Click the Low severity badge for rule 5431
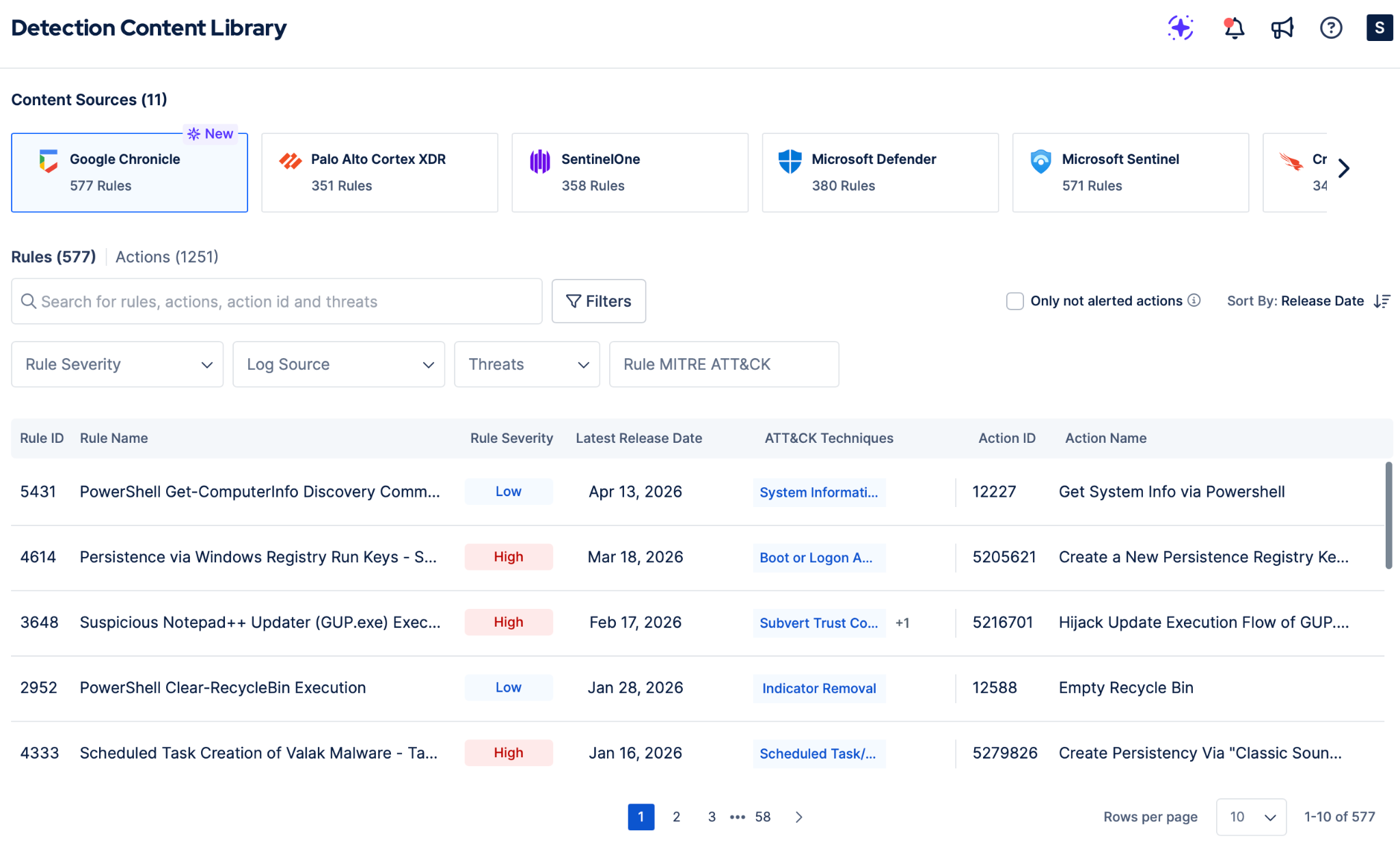The image size is (1400, 846). [509, 491]
